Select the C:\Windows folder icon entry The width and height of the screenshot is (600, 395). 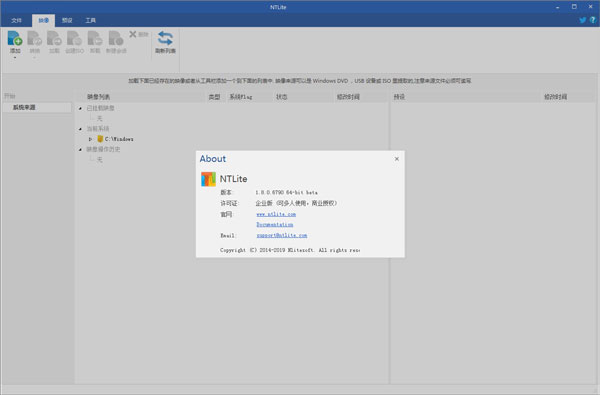point(100,139)
